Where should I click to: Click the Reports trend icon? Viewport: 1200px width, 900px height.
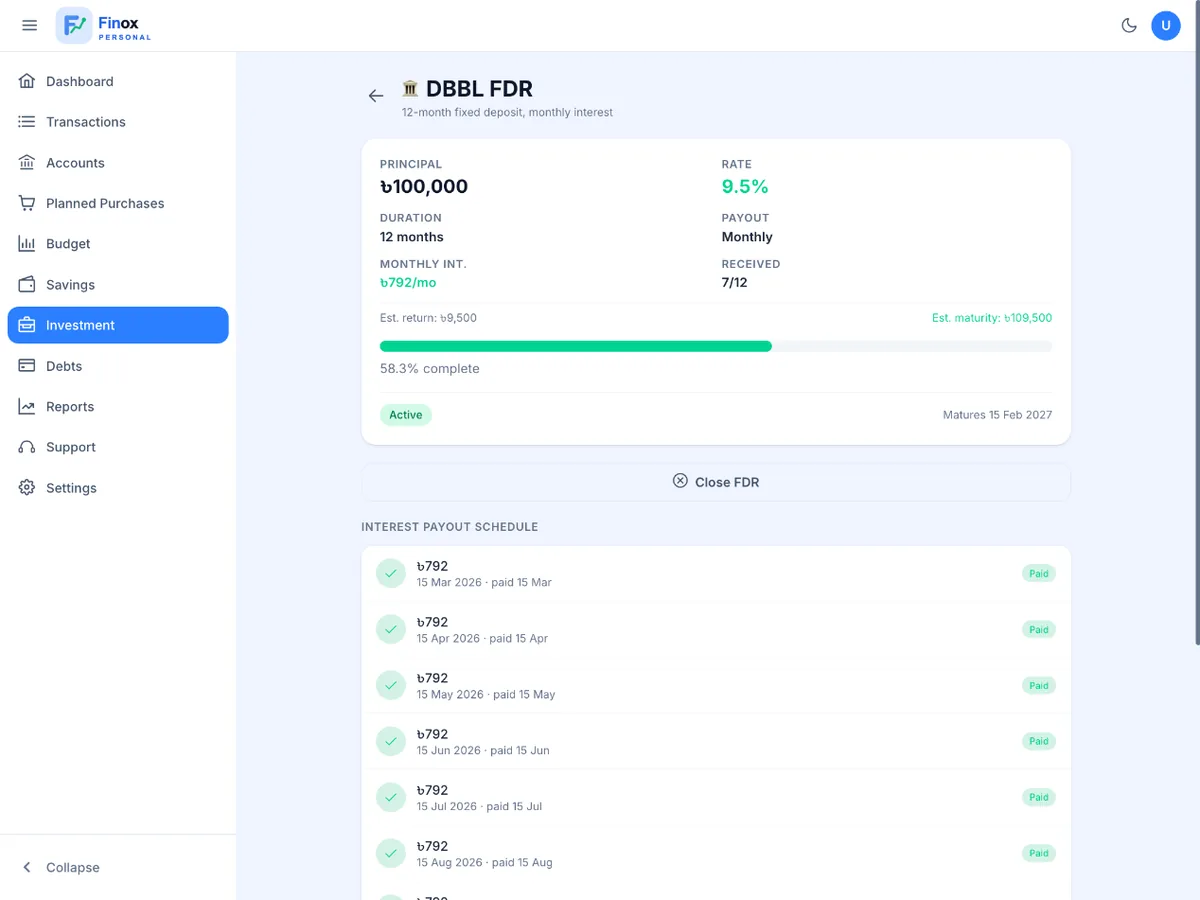point(27,406)
